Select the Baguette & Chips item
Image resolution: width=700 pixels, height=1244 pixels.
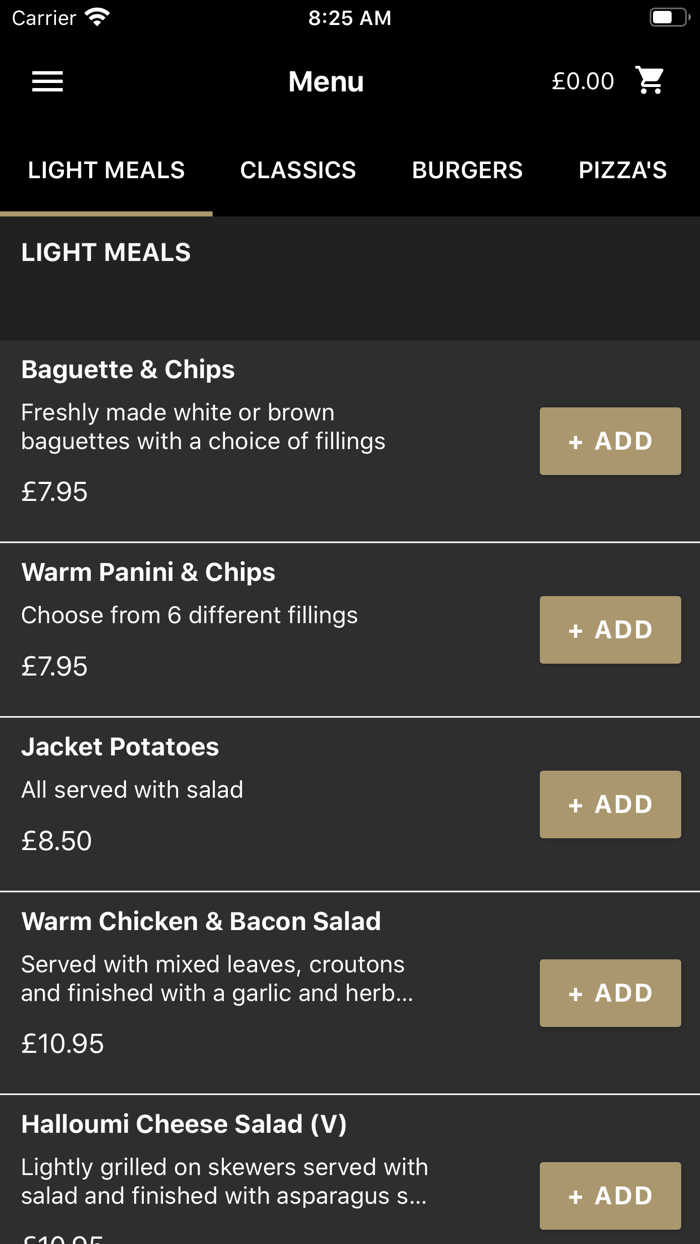(128, 369)
